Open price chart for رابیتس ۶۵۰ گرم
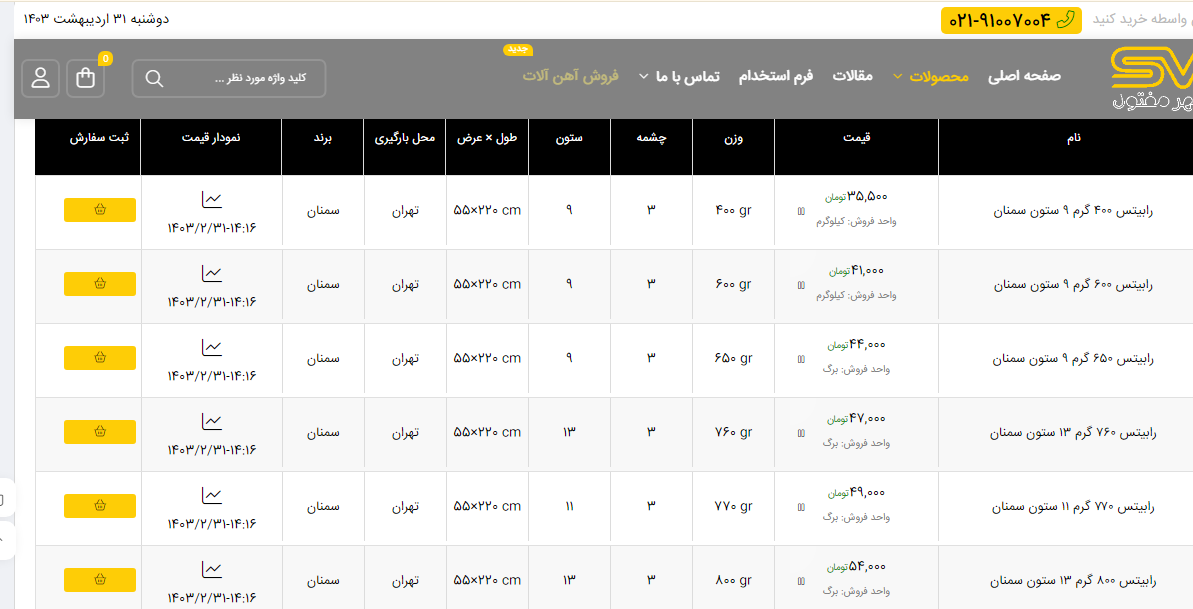 pos(211,347)
